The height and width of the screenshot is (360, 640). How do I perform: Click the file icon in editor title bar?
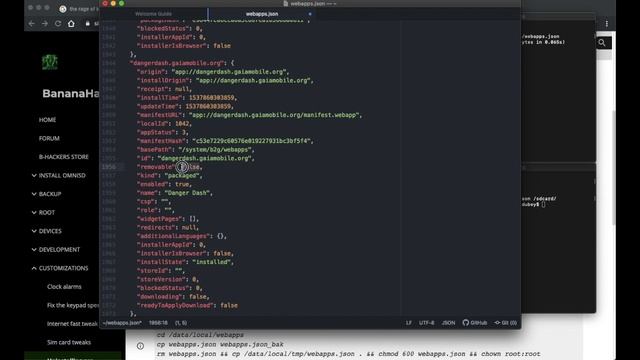pos(286,4)
